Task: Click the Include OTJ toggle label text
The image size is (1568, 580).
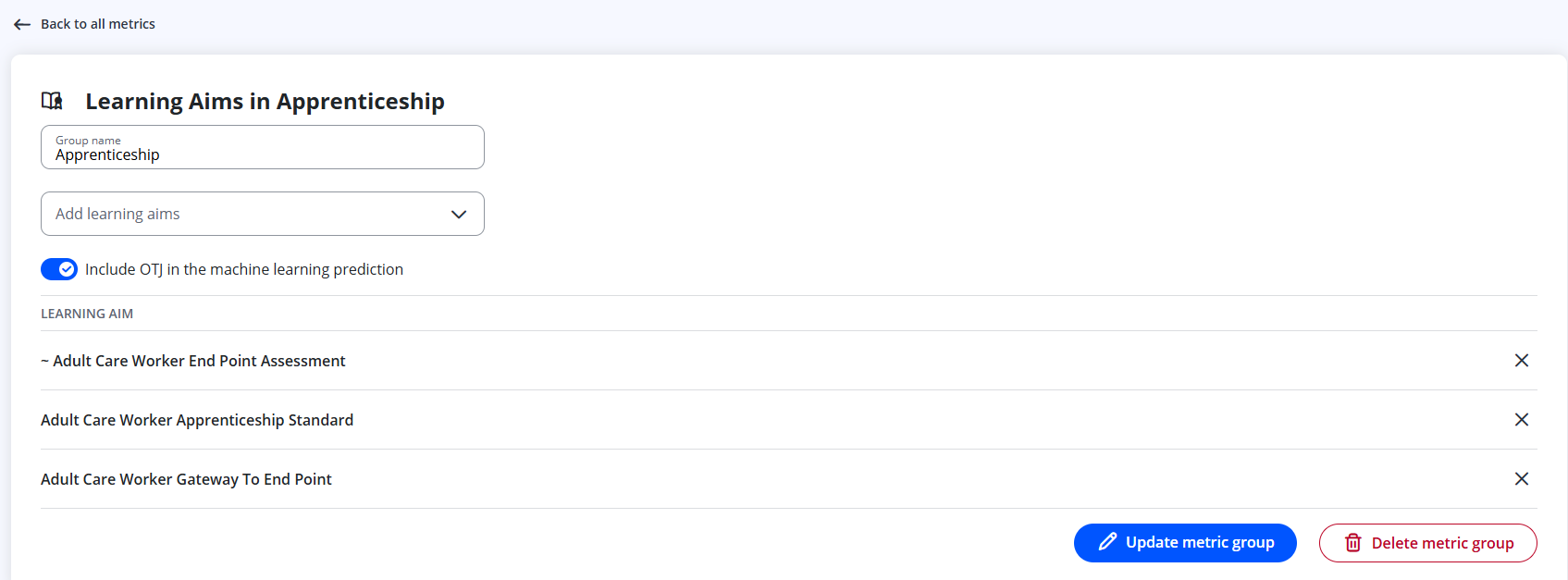Action: (244, 269)
